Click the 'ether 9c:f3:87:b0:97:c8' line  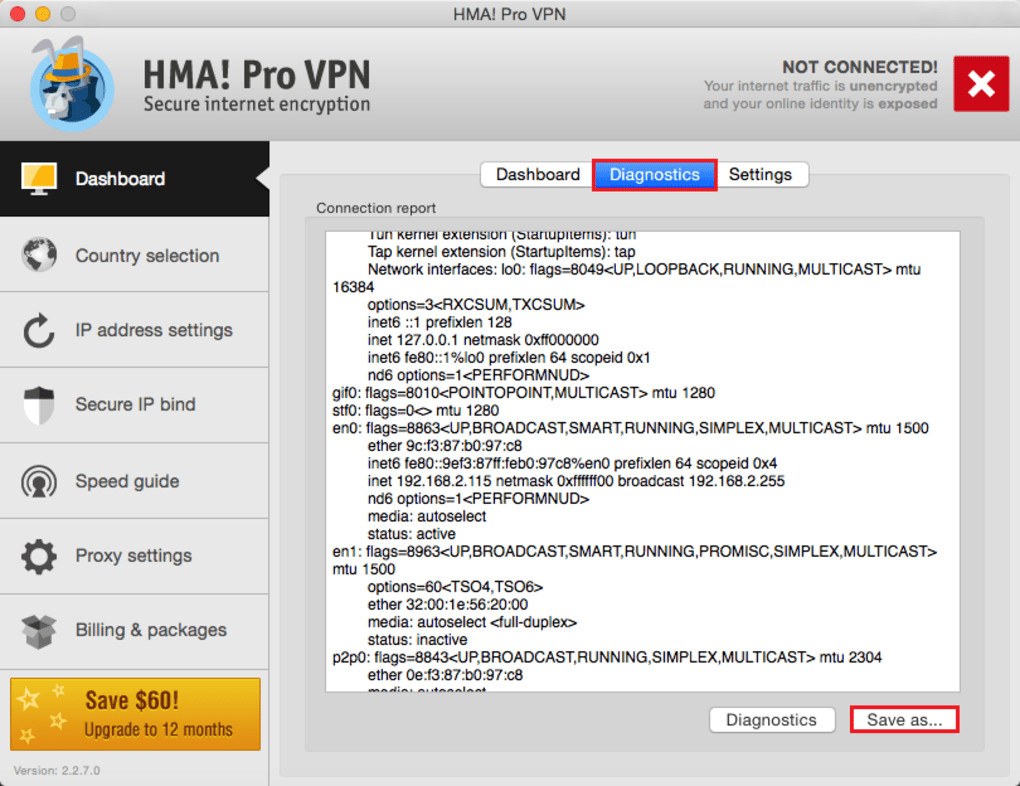pos(444,446)
